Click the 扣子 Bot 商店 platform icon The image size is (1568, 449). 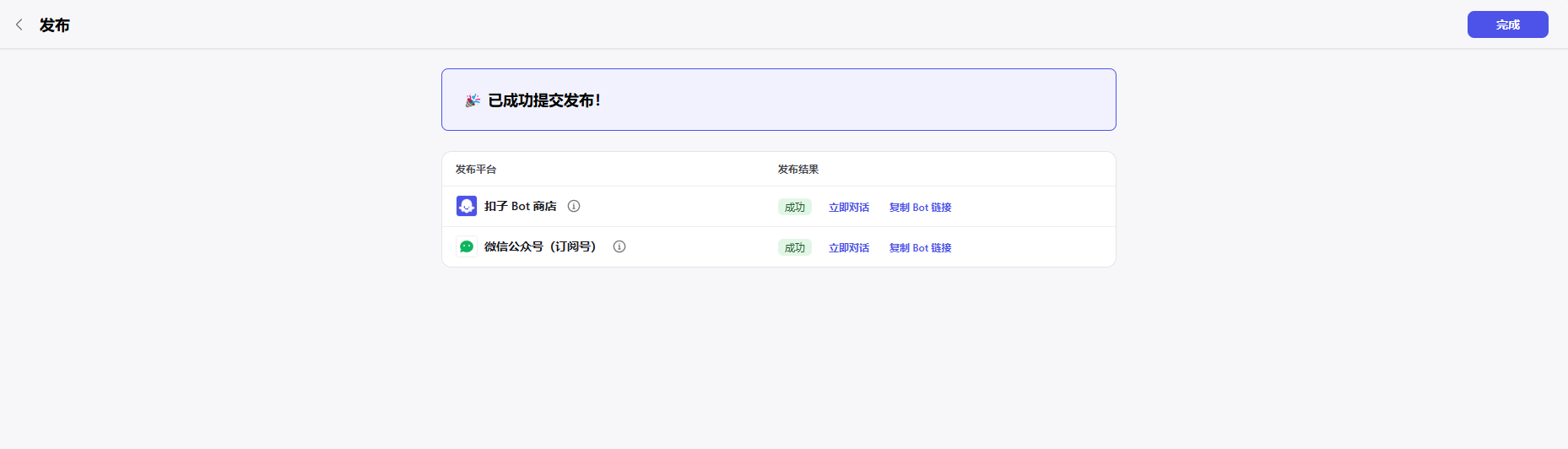point(467,206)
